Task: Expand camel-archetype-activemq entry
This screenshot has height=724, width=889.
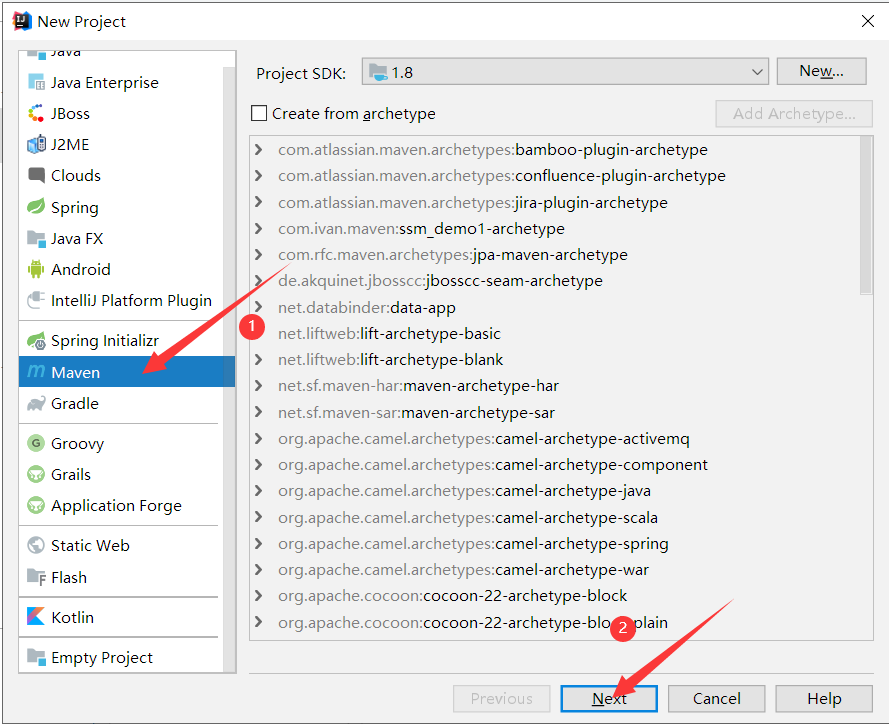Action: point(259,439)
